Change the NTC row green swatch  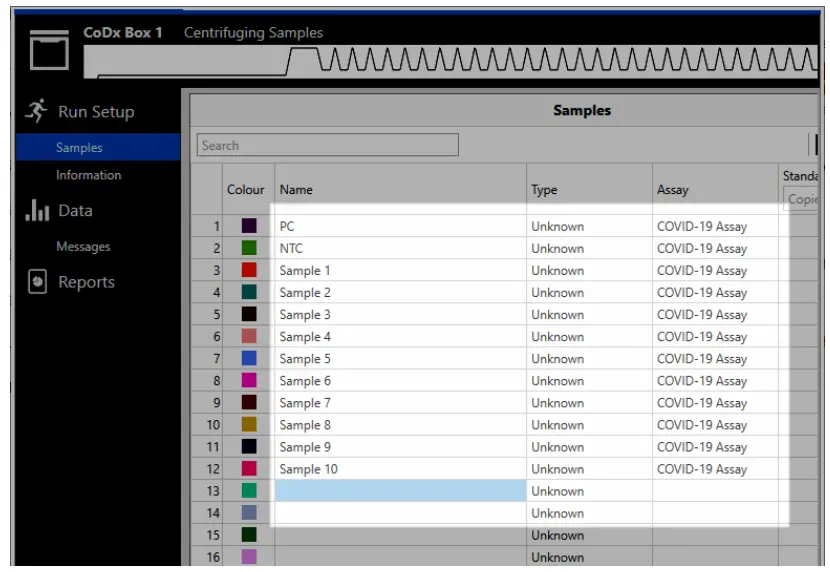[249, 248]
